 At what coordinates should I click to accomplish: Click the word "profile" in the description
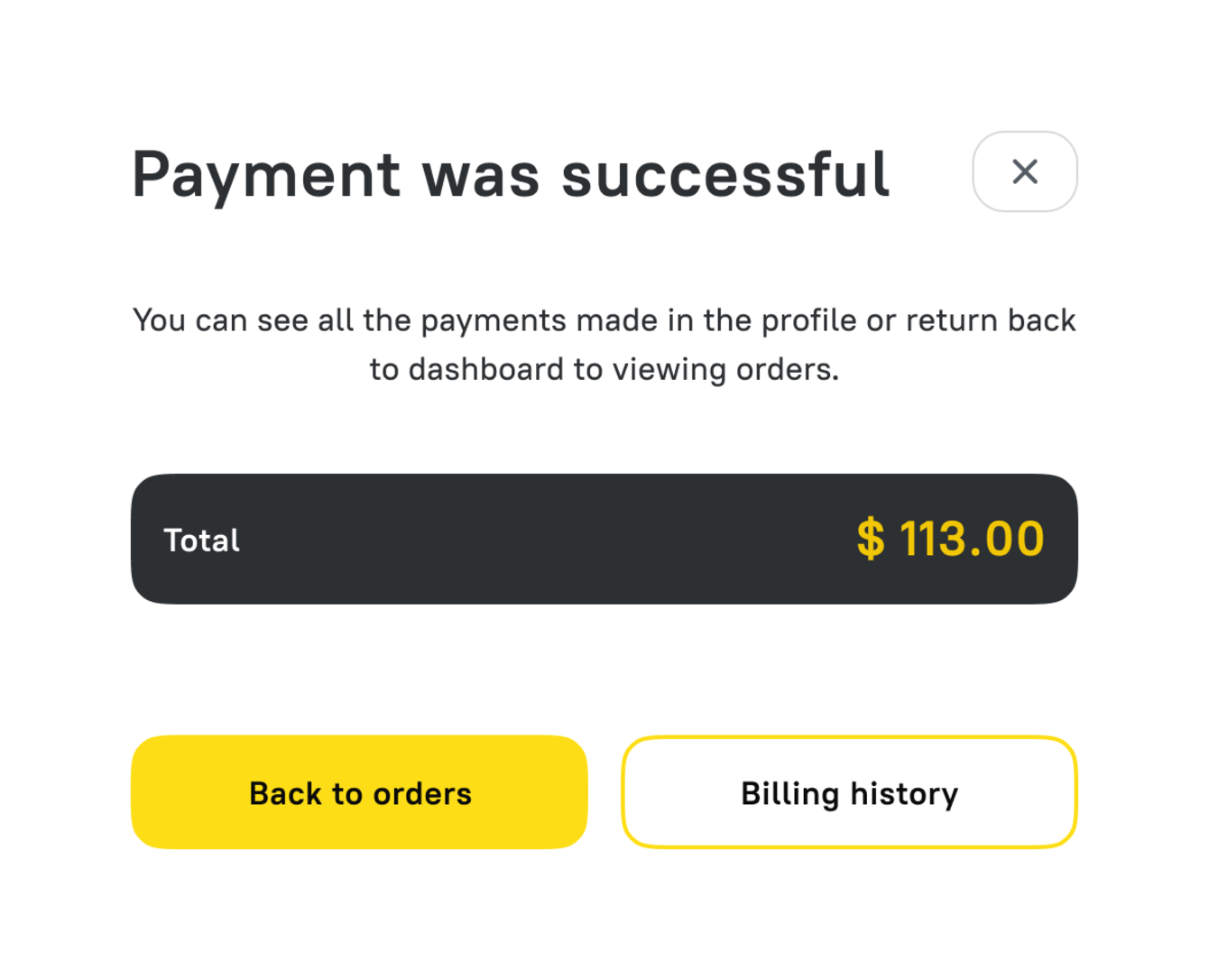point(808,320)
